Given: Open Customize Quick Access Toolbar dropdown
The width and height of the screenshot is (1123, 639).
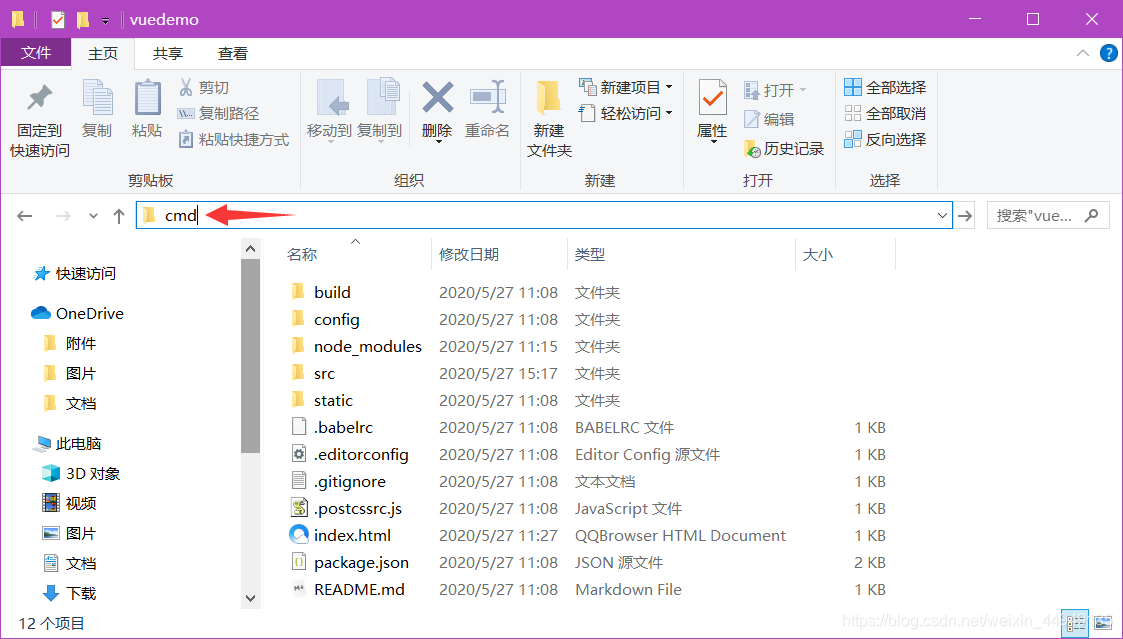Looking at the screenshot, I should [x=105, y=21].
